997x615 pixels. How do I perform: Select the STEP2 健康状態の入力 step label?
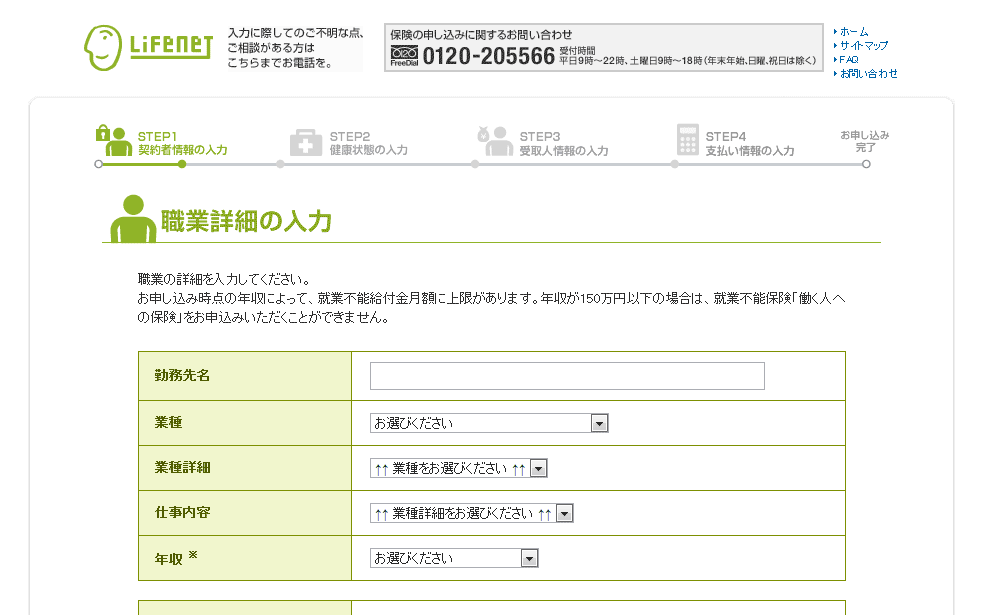(x=368, y=144)
